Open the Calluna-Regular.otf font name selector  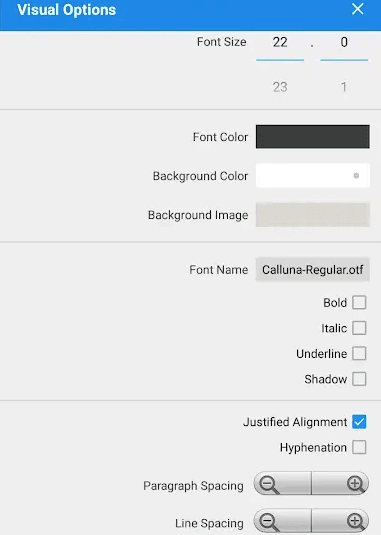(x=312, y=270)
